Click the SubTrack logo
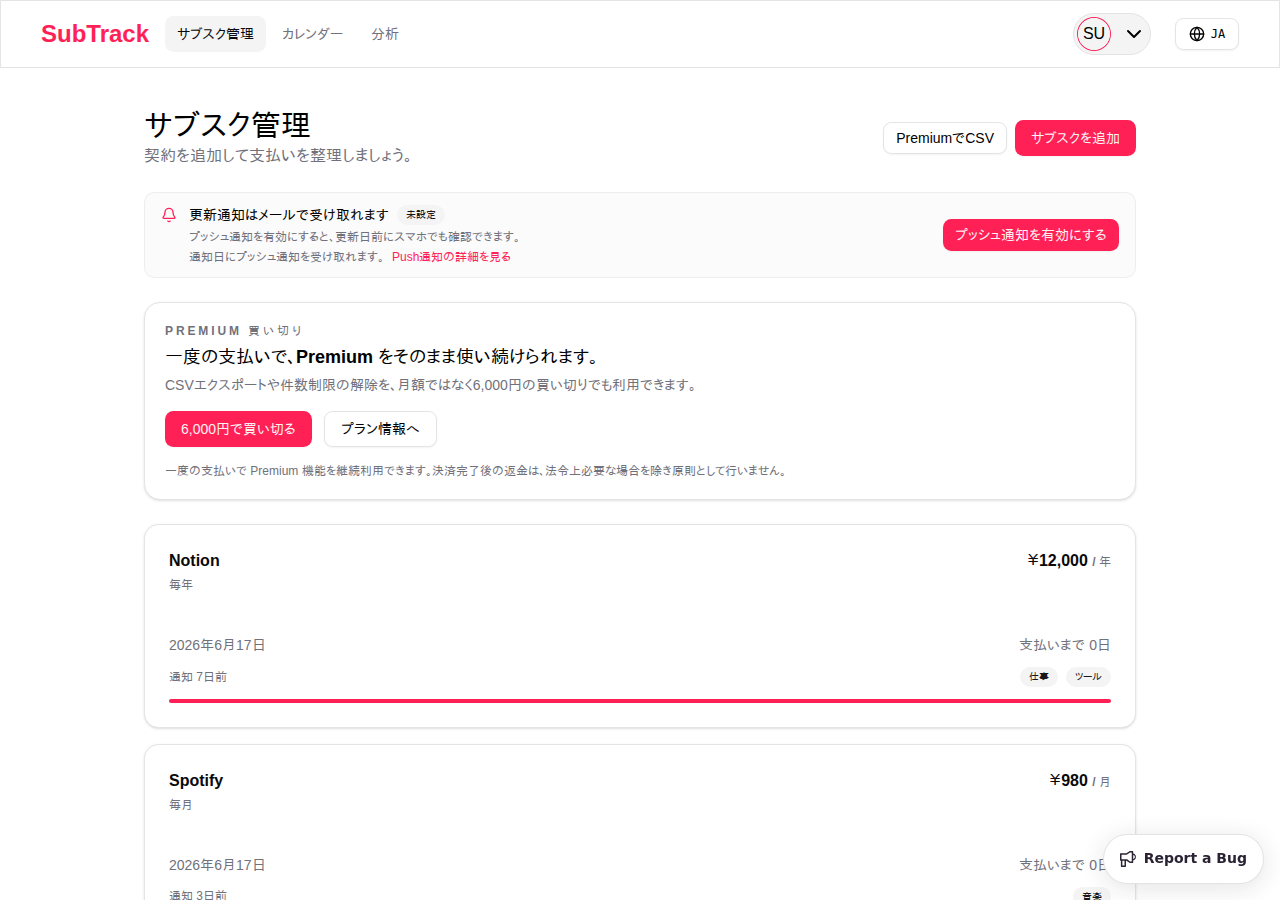 (x=95, y=34)
